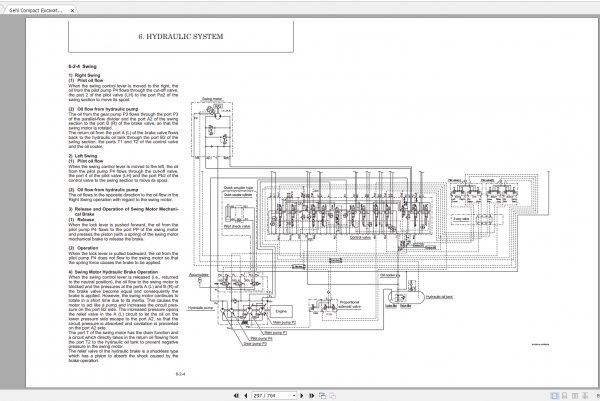The width and height of the screenshot is (600, 401).
Task: Click the 'Hydraulic oil tank' diagram label
Action: pyautogui.click(x=439, y=297)
